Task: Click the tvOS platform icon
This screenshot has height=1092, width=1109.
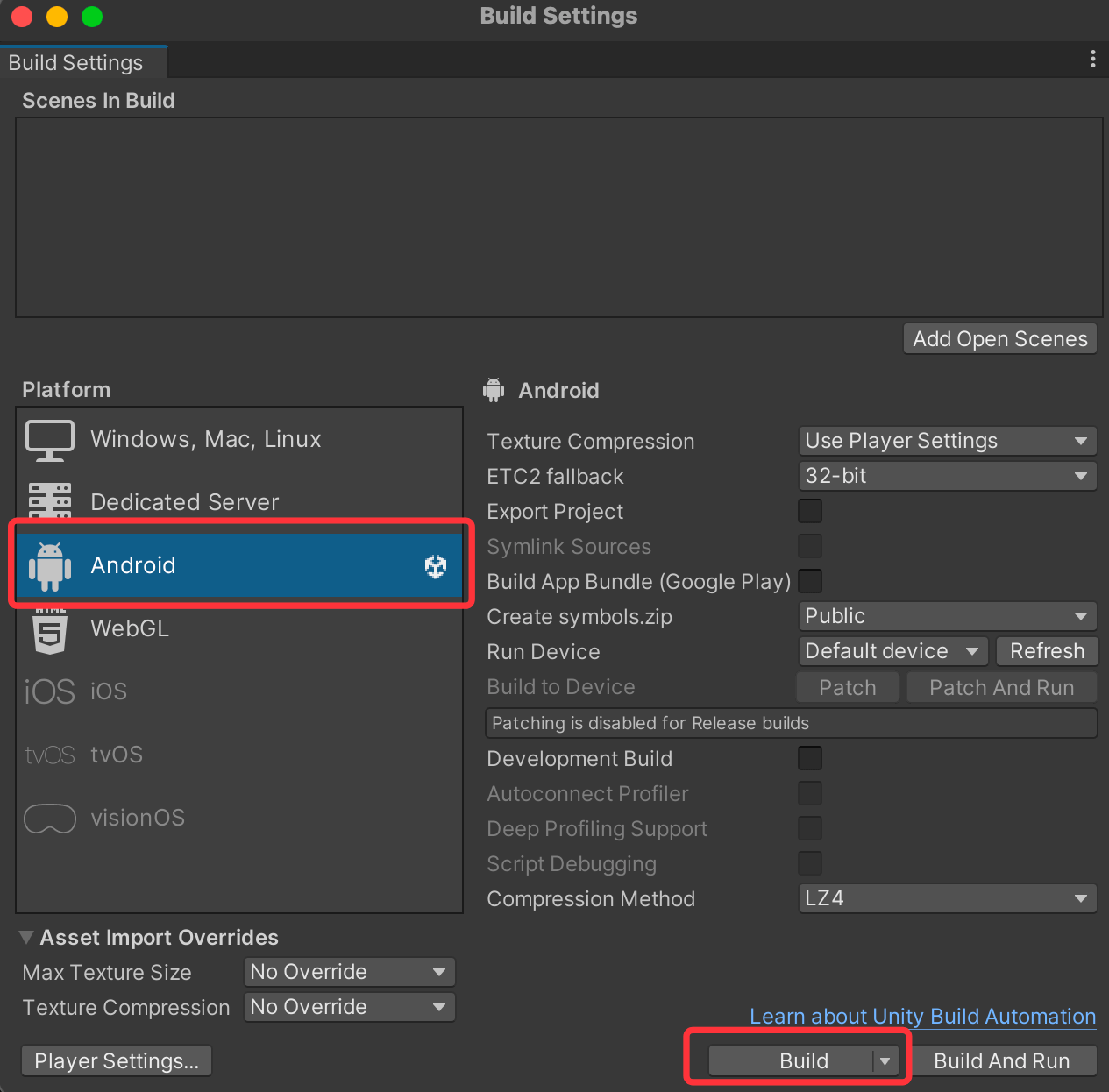Action: 50,755
